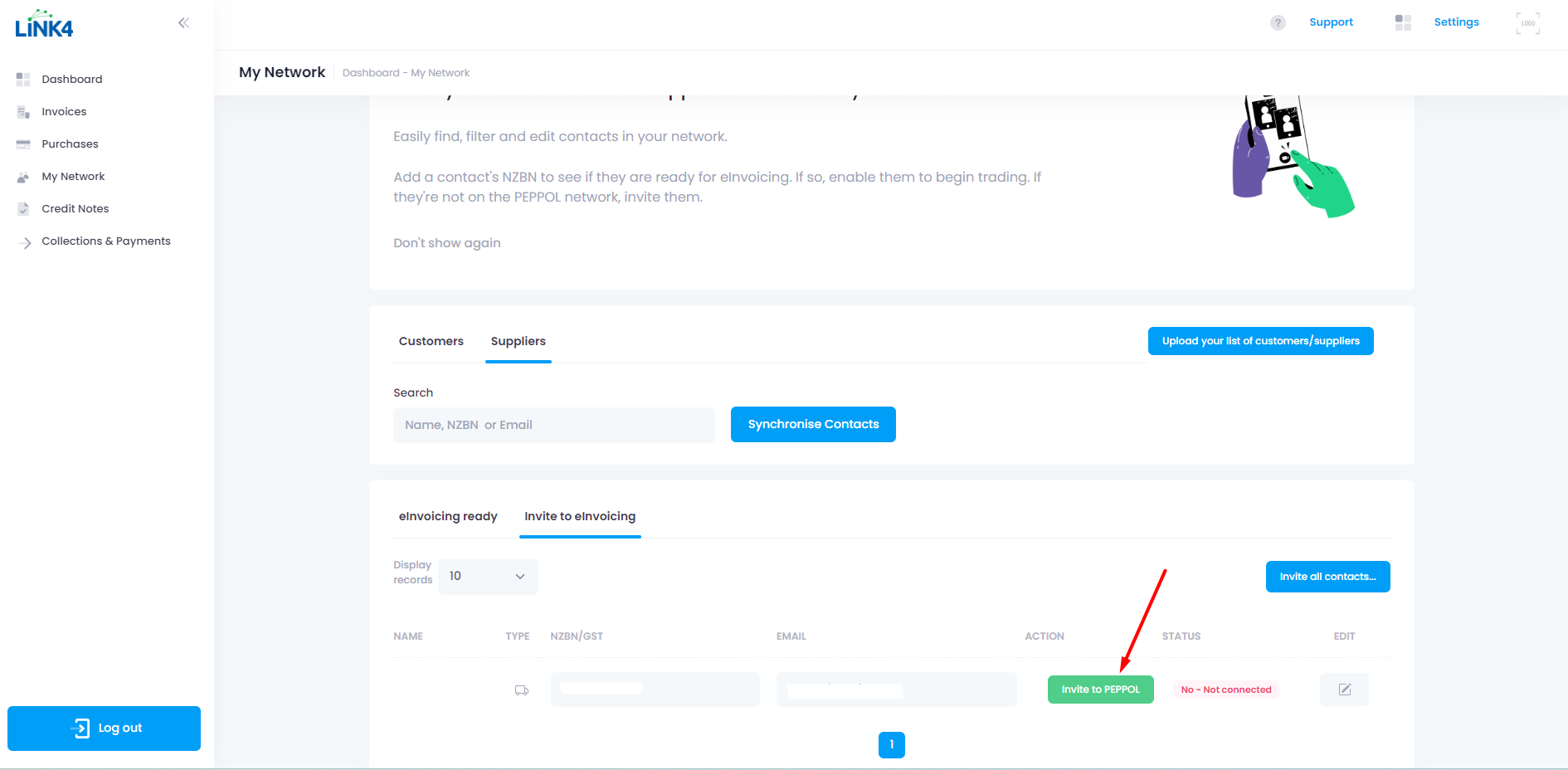Viewport: 1568px width, 770px height.
Task: Click the help question mark icon
Action: click(1278, 23)
